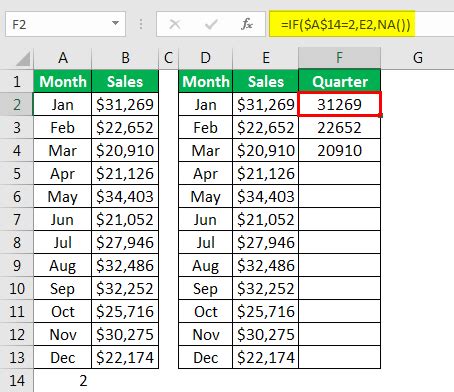Viewport: 454px width, 392px height.
Task: Click Oct in column A
Action: pos(63,311)
